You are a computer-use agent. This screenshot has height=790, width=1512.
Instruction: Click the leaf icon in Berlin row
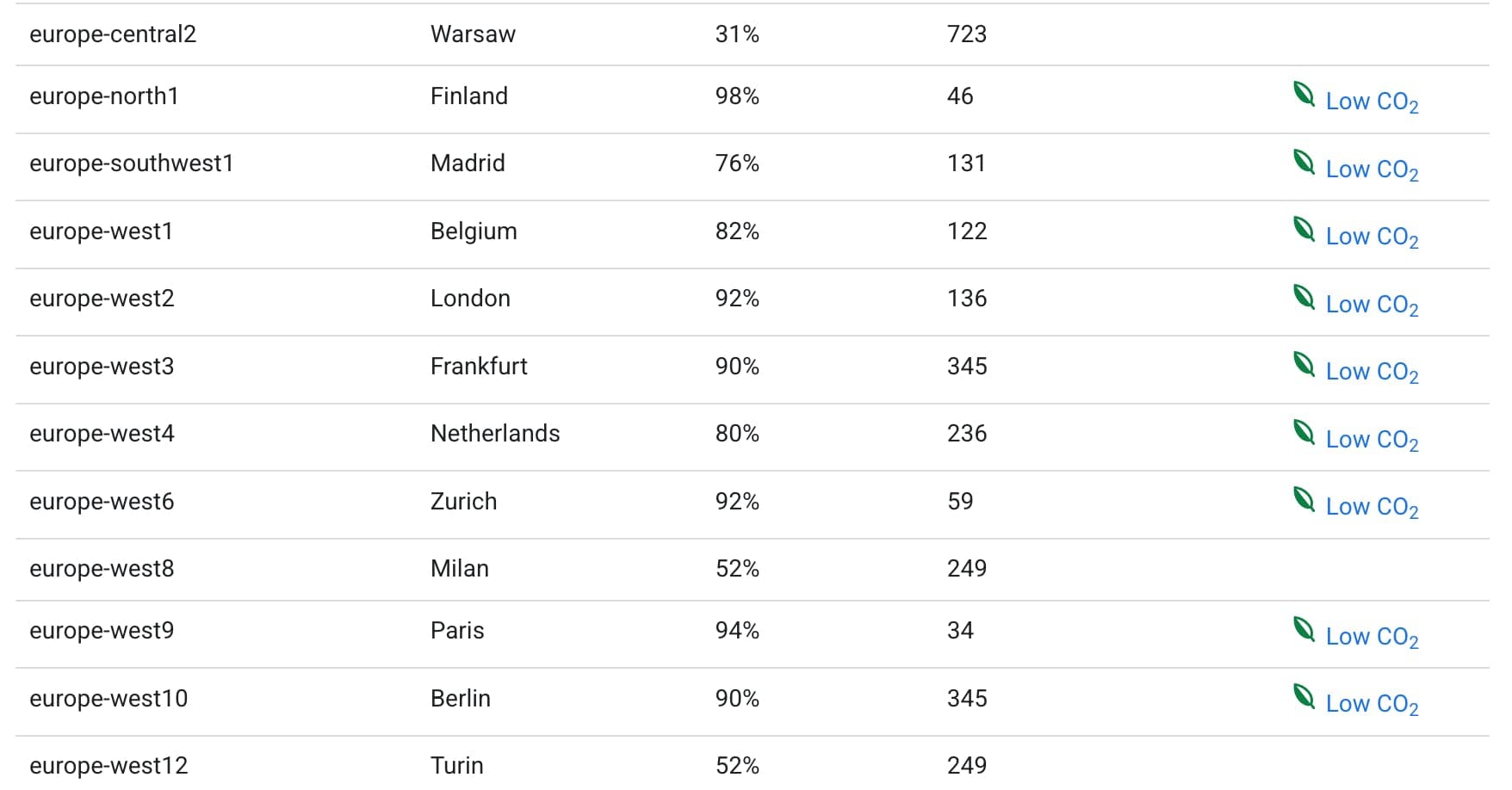pos(1304,696)
